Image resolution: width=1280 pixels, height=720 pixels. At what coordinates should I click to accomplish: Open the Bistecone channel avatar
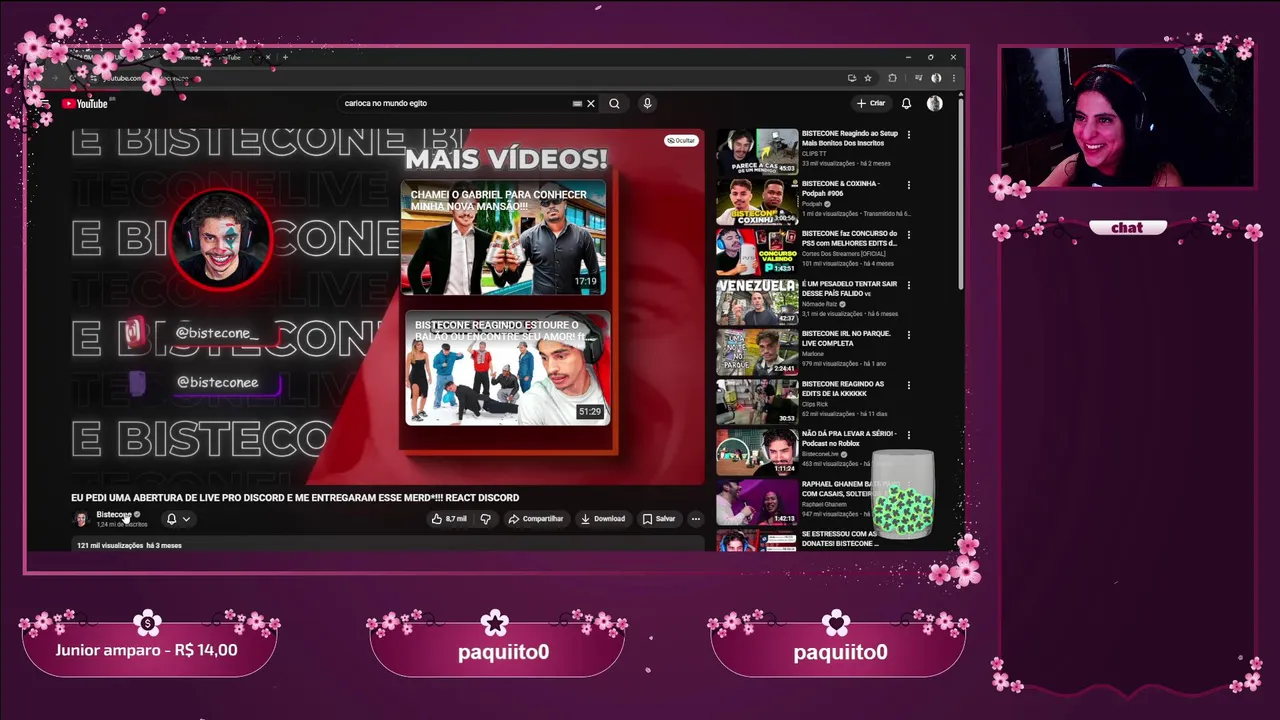pos(81,519)
